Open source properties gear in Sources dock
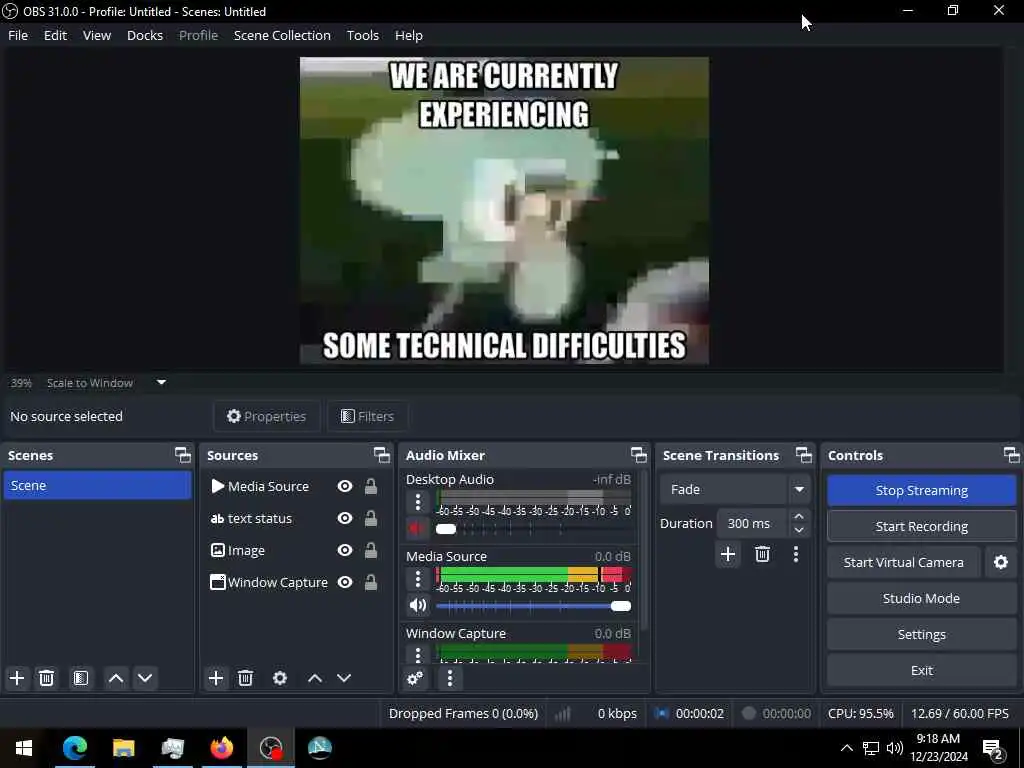 [280, 678]
